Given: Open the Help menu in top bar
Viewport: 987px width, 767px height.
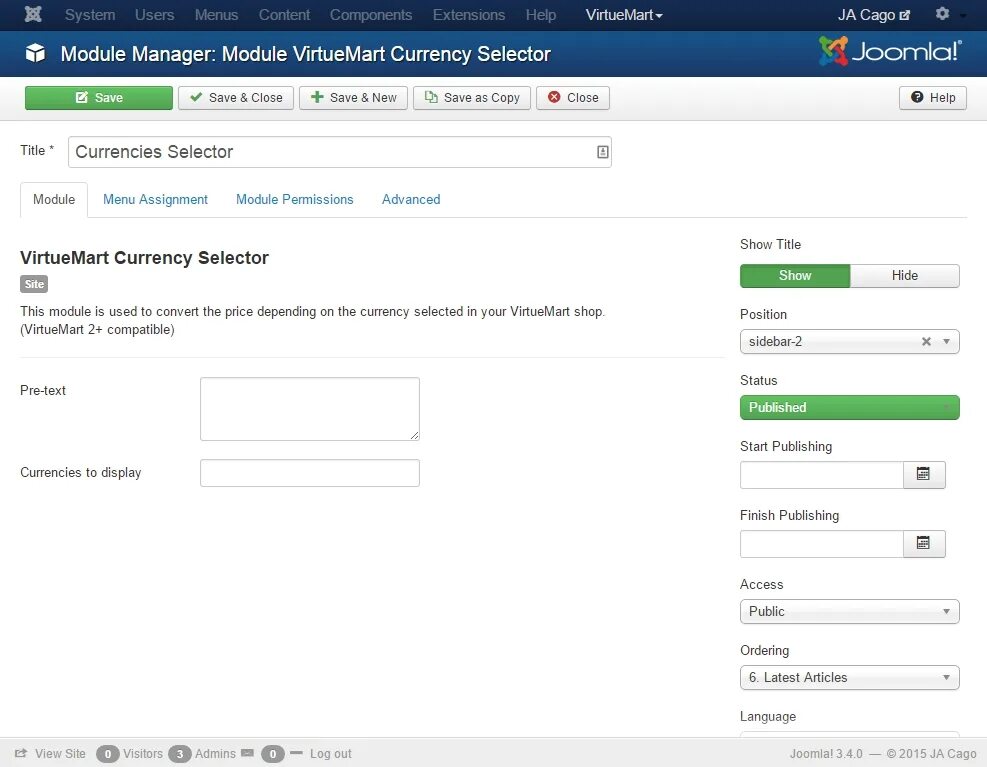Looking at the screenshot, I should [541, 14].
